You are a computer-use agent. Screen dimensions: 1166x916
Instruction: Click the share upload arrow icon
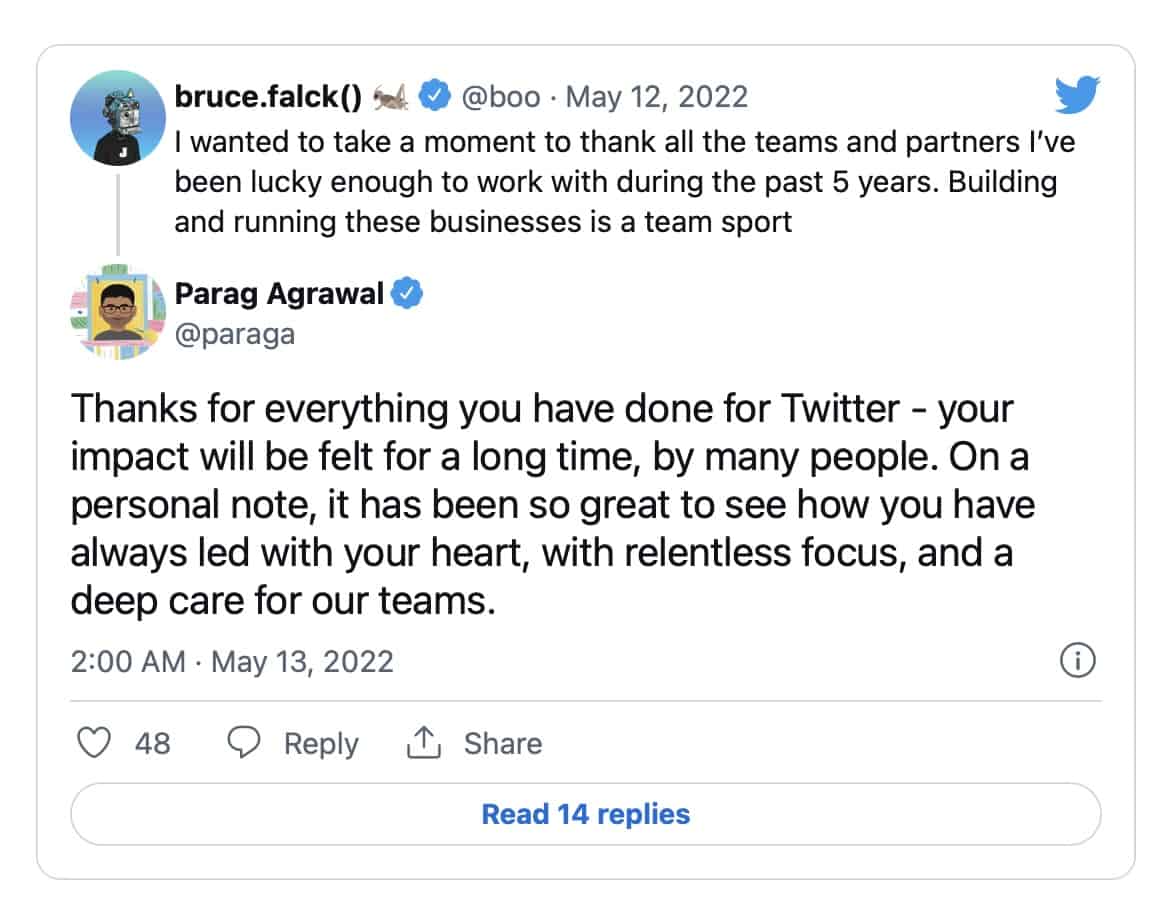(x=424, y=742)
